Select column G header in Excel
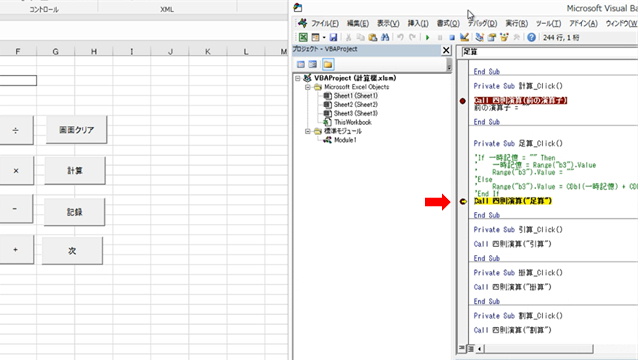This screenshot has height=360, width=640. pos(56,51)
